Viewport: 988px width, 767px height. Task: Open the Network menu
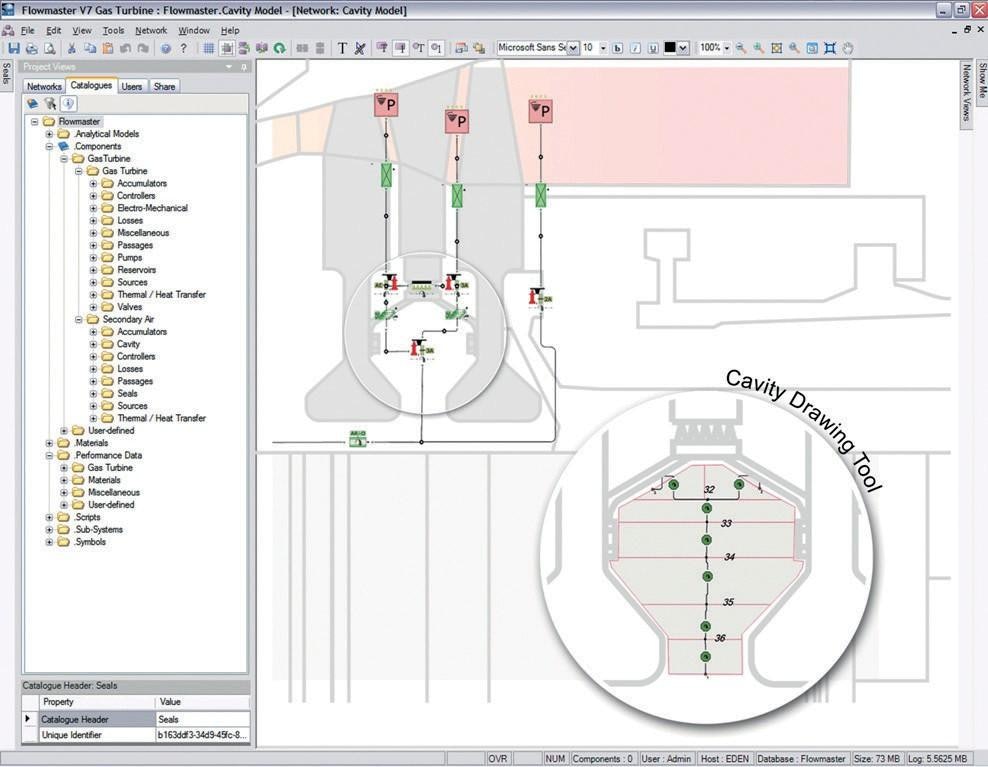[151, 29]
